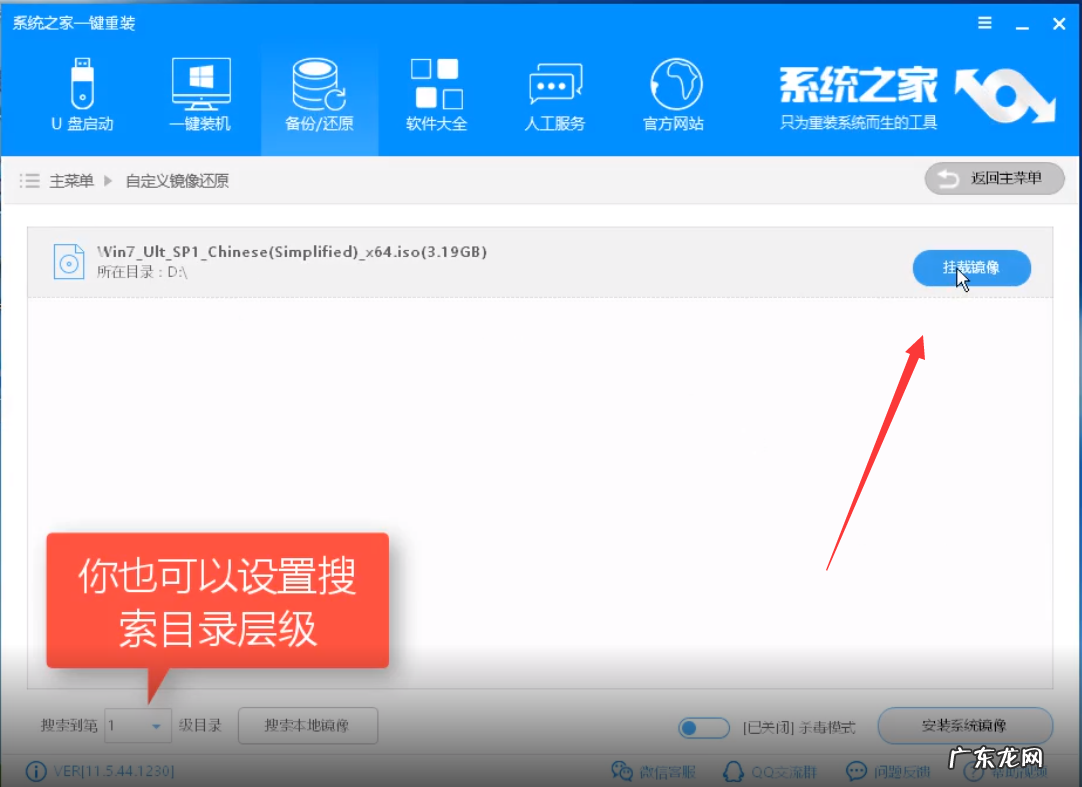Click the ISO file type icon
Viewport: 1082px width, 787px height.
click(68, 262)
